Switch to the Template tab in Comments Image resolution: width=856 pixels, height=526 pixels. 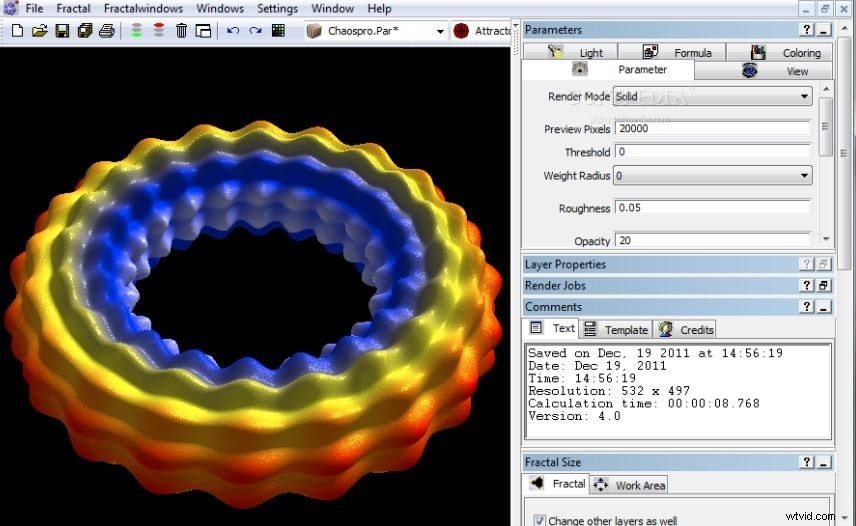616,329
